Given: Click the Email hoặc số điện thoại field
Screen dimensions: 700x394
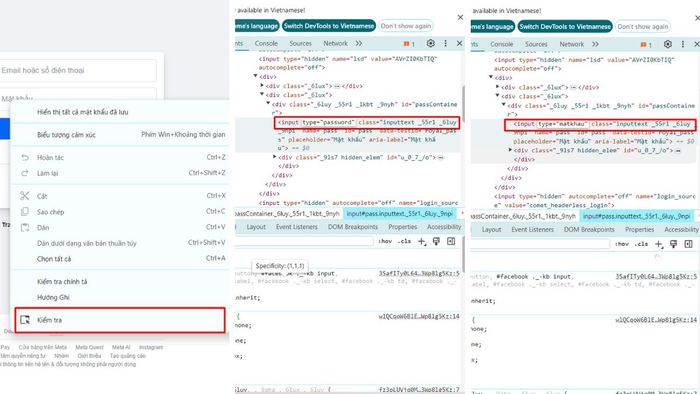Looking at the screenshot, I should tap(78, 70).
